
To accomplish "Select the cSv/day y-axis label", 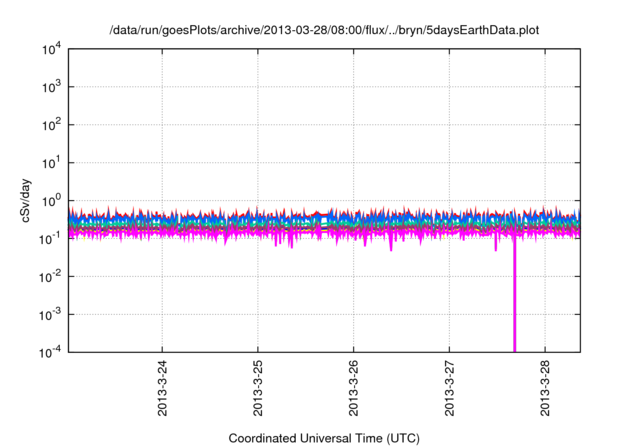I will [26, 200].
